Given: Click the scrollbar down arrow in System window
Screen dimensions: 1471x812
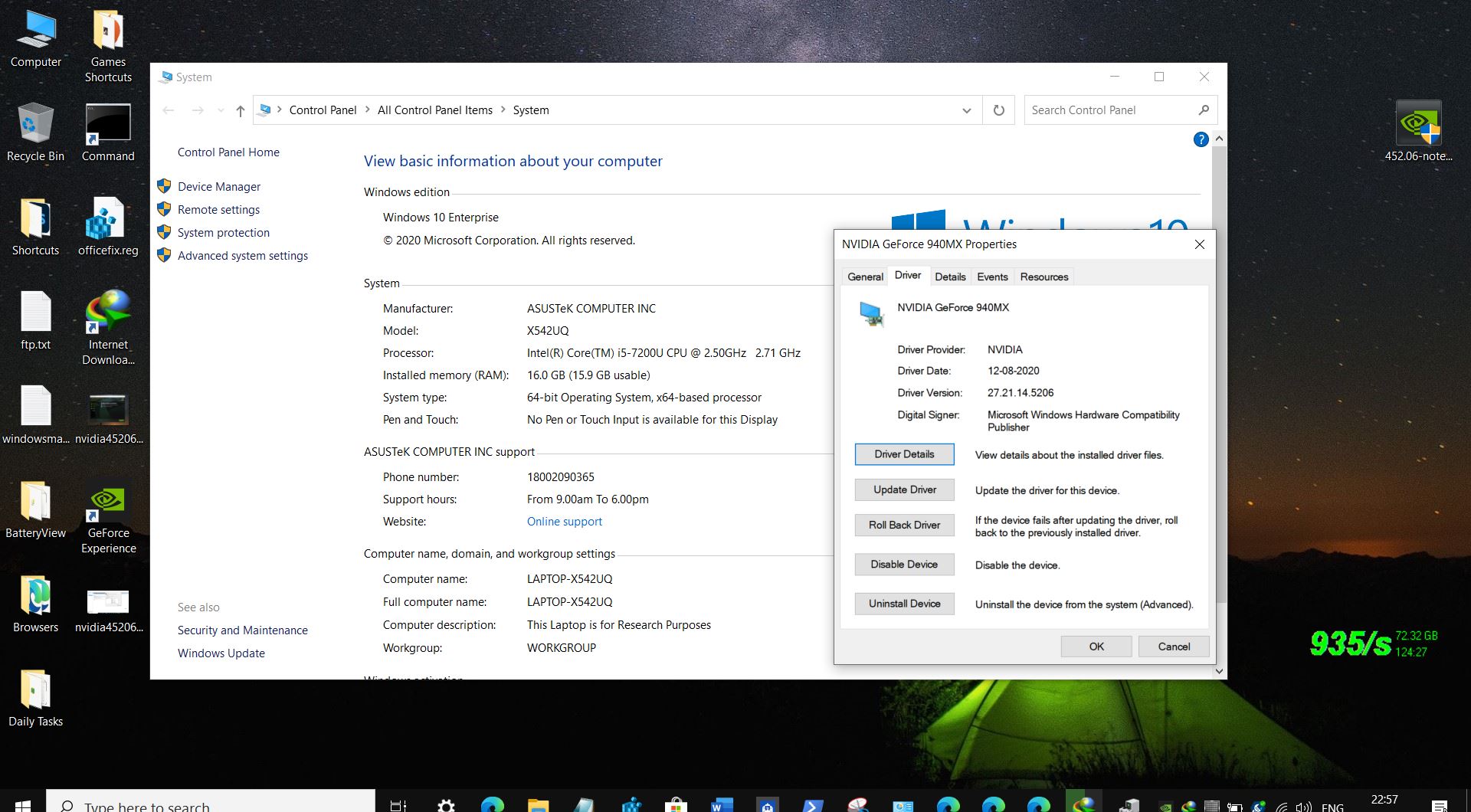Looking at the screenshot, I should (x=1219, y=671).
